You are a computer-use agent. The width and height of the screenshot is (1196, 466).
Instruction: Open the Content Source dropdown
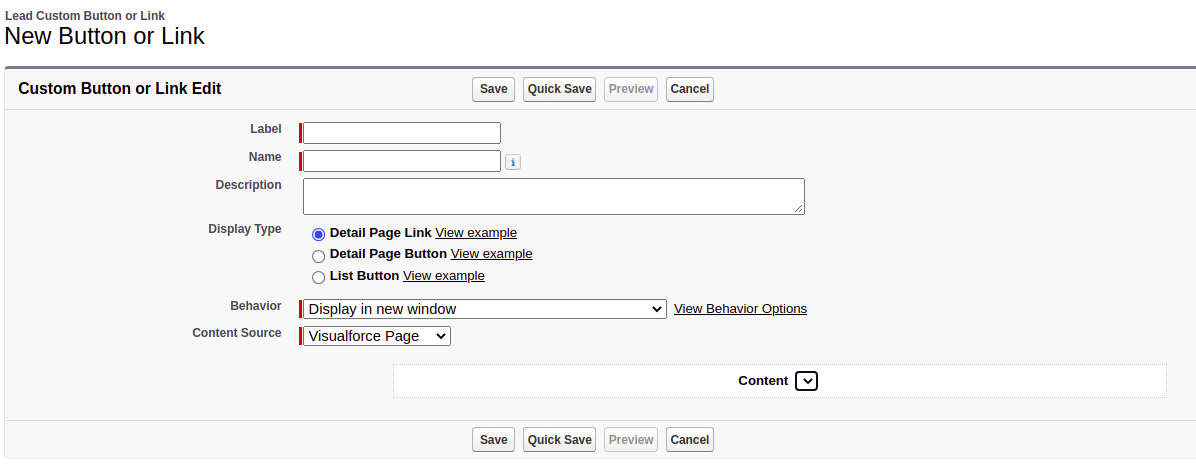pyautogui.click(x=377, y=336)
